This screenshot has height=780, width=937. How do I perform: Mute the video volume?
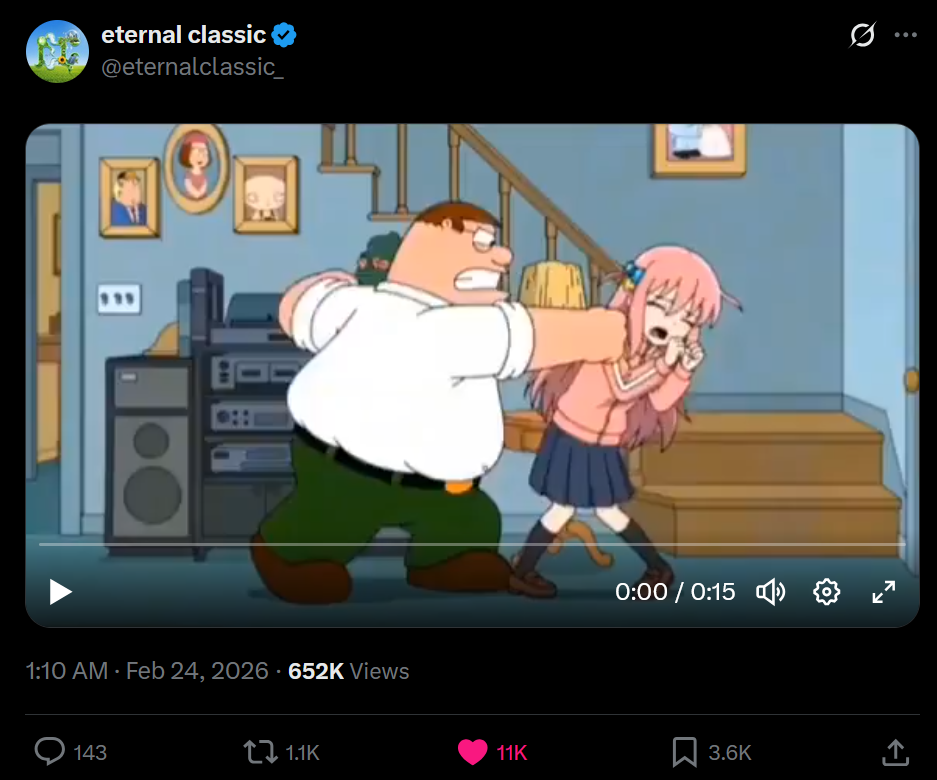tap(771, 592)
